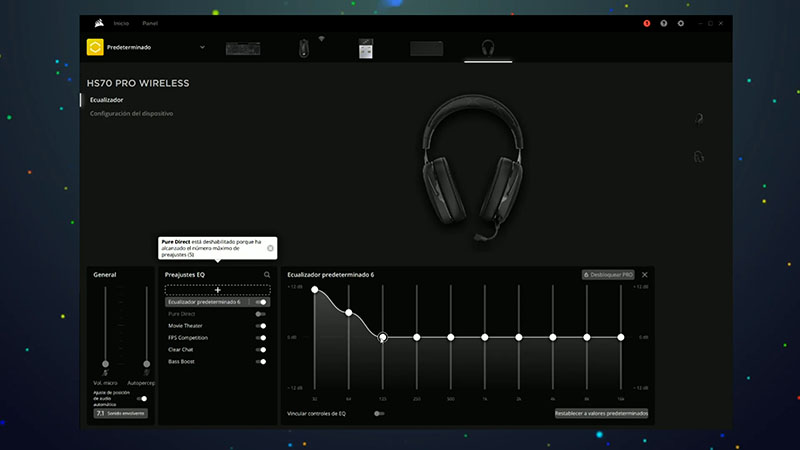Click the Corsair sails logo
This screenshot has width=800, height=450.
(x=99, y=23)
